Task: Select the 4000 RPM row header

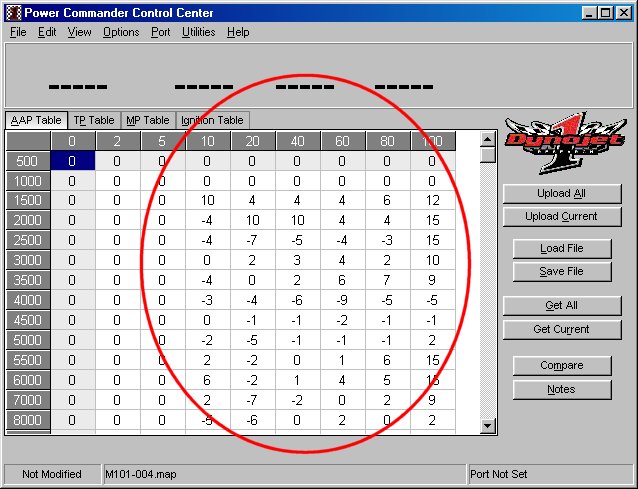Action: (x=28, y=300)
